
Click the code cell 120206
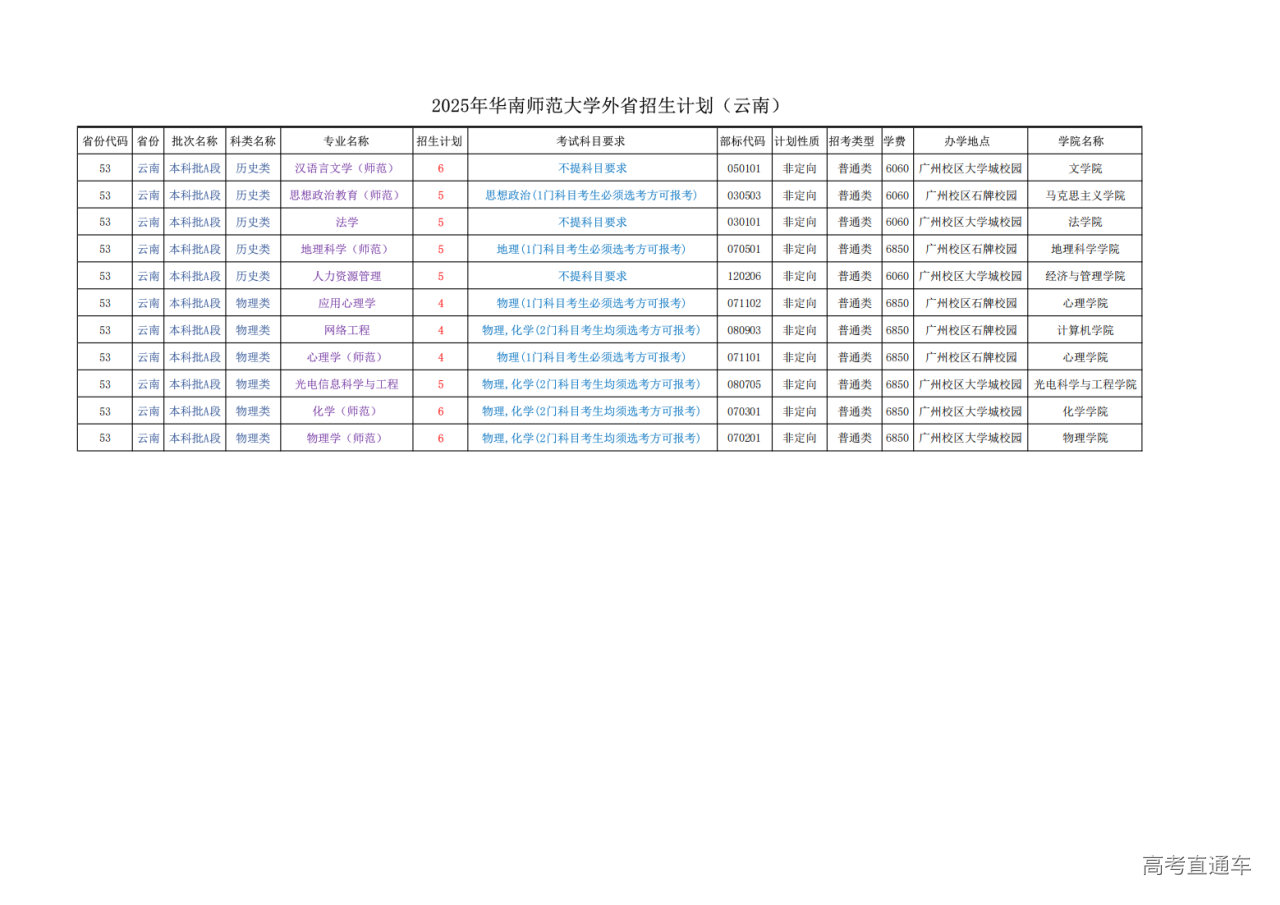click(744, 276)
